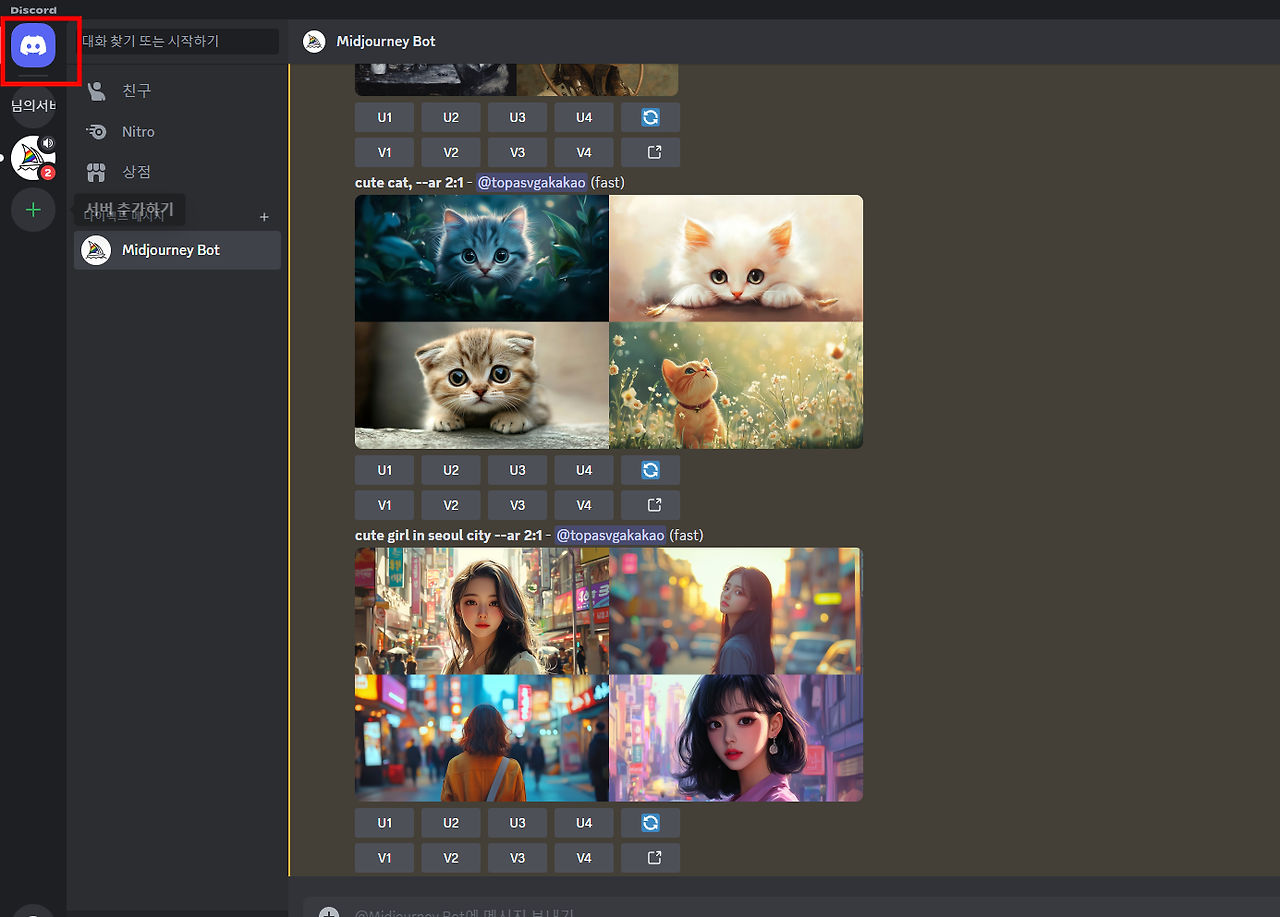
Task: Upscale Seoul girl image with U3
Action: pos(517,823)
